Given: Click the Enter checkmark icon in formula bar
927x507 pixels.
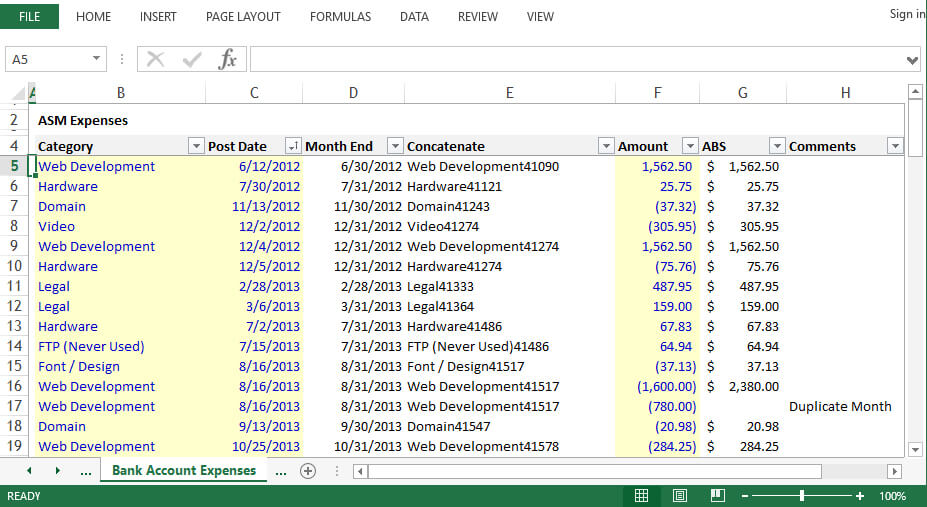Looking at the screenshot, I should point(192,59).
